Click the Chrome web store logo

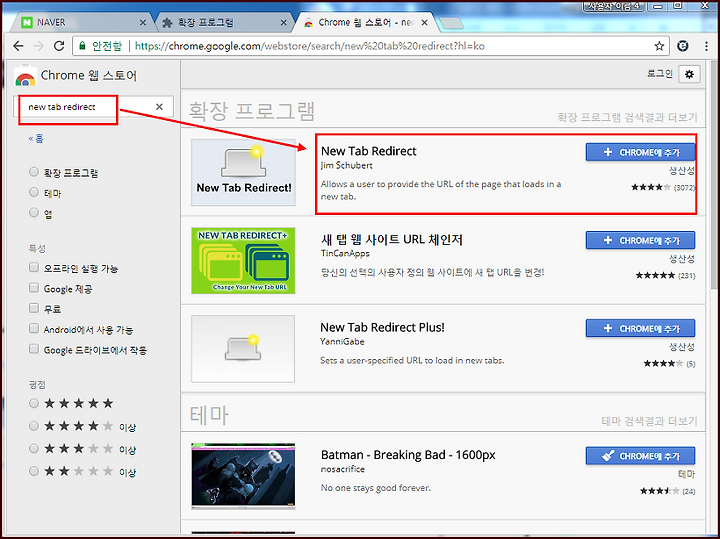click(x=25, y=76)
